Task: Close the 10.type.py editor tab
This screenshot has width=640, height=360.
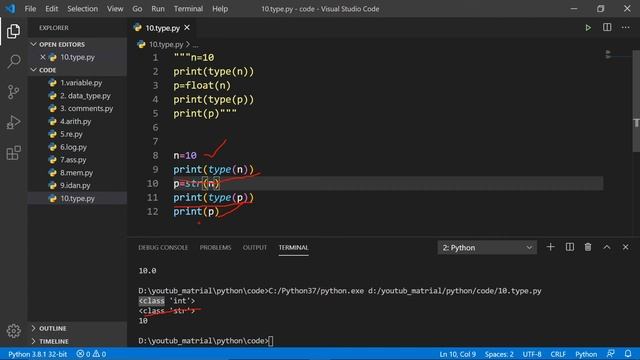Action: point(187,27)
